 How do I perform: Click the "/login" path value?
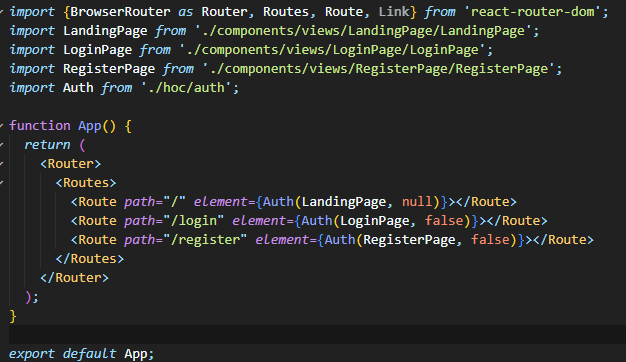194,221
